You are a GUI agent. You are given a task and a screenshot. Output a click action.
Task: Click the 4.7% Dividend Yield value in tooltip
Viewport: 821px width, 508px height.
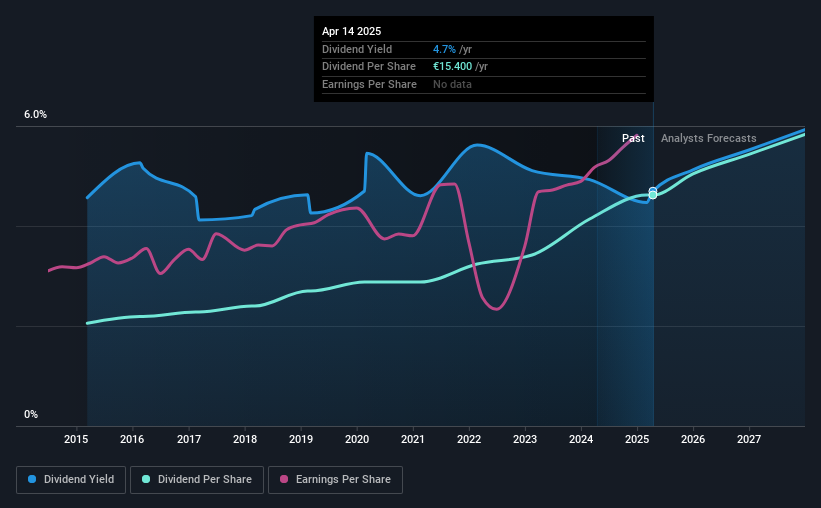(444, 49)
